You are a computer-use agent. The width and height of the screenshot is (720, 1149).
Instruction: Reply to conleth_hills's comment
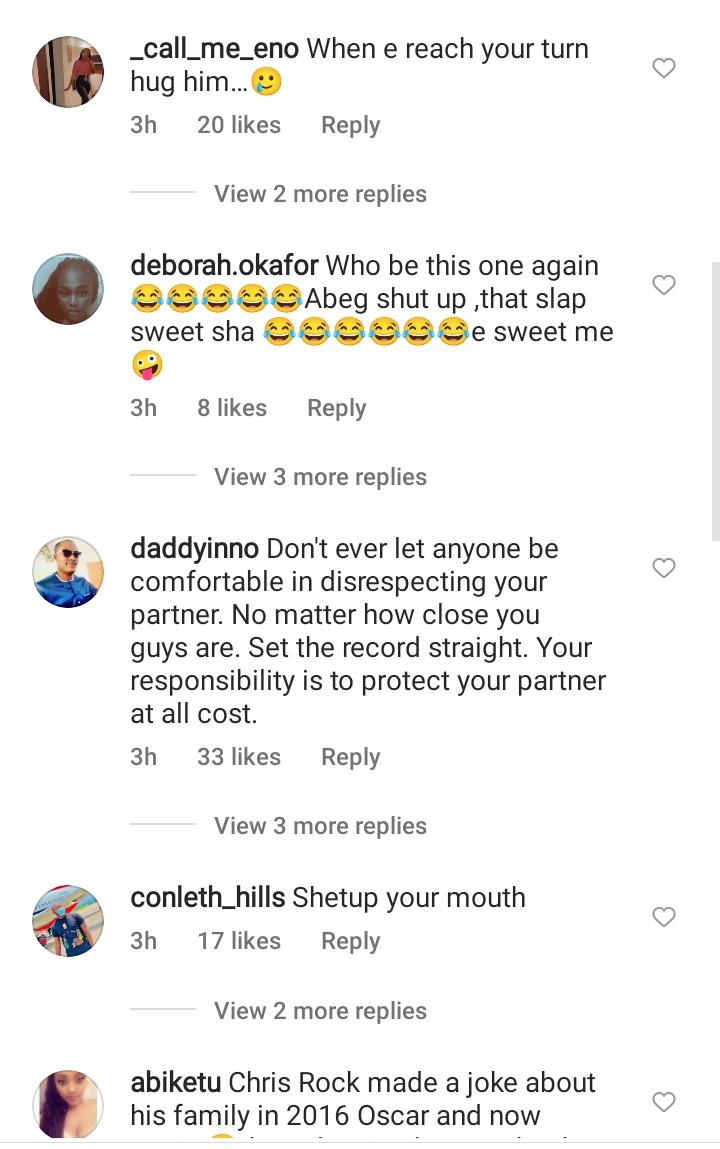350,941
